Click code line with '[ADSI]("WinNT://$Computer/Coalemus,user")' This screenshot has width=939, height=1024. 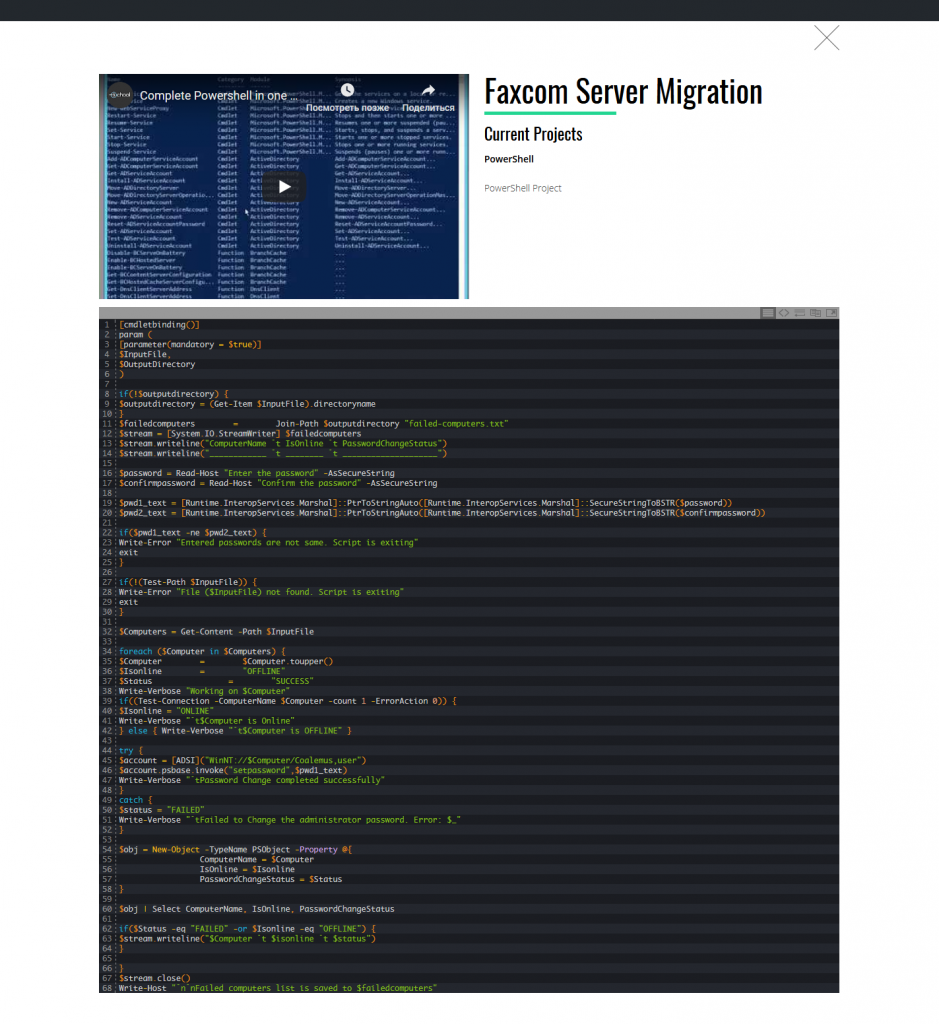pyautogui.click(x=242, y=760)
